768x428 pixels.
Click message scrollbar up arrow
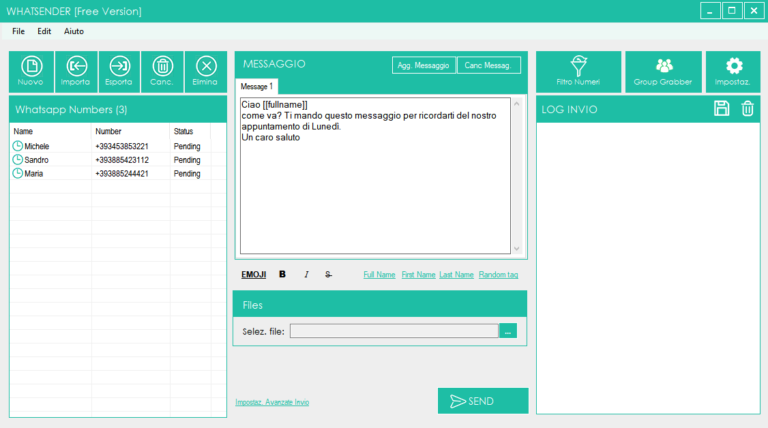(x=517, y=104)
